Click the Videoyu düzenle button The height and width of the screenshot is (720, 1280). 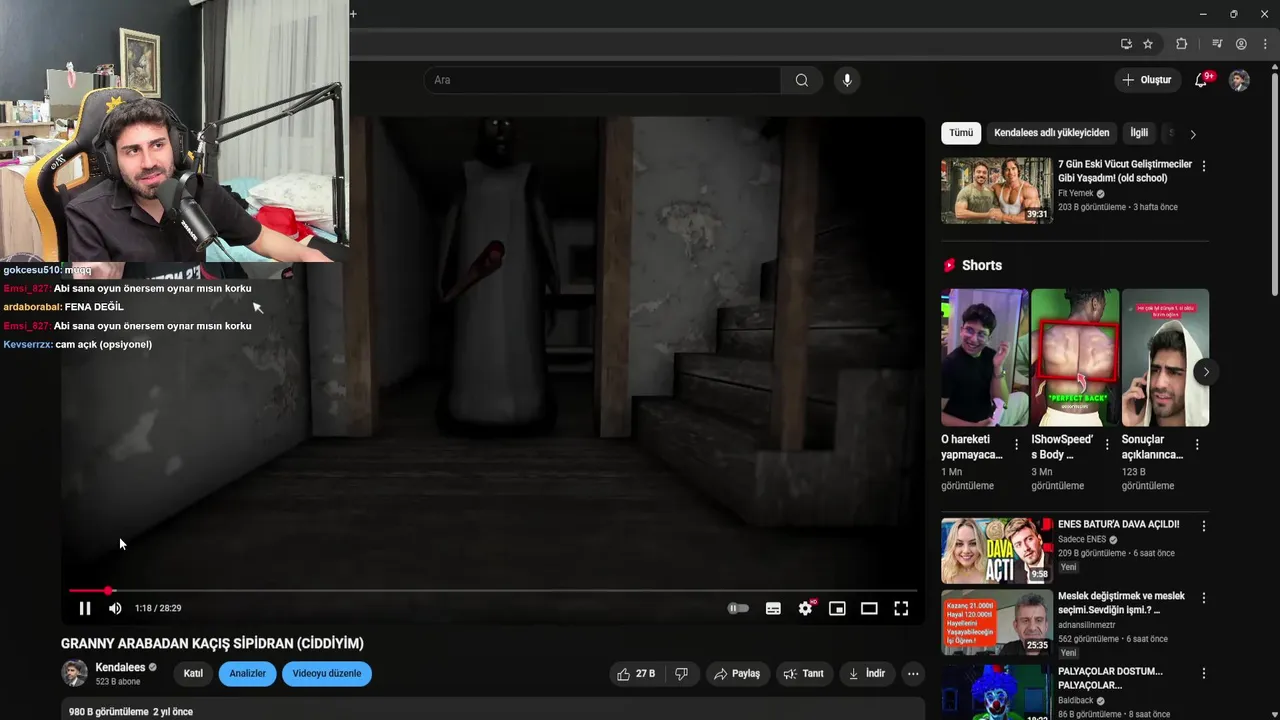(x=327, y=674)
